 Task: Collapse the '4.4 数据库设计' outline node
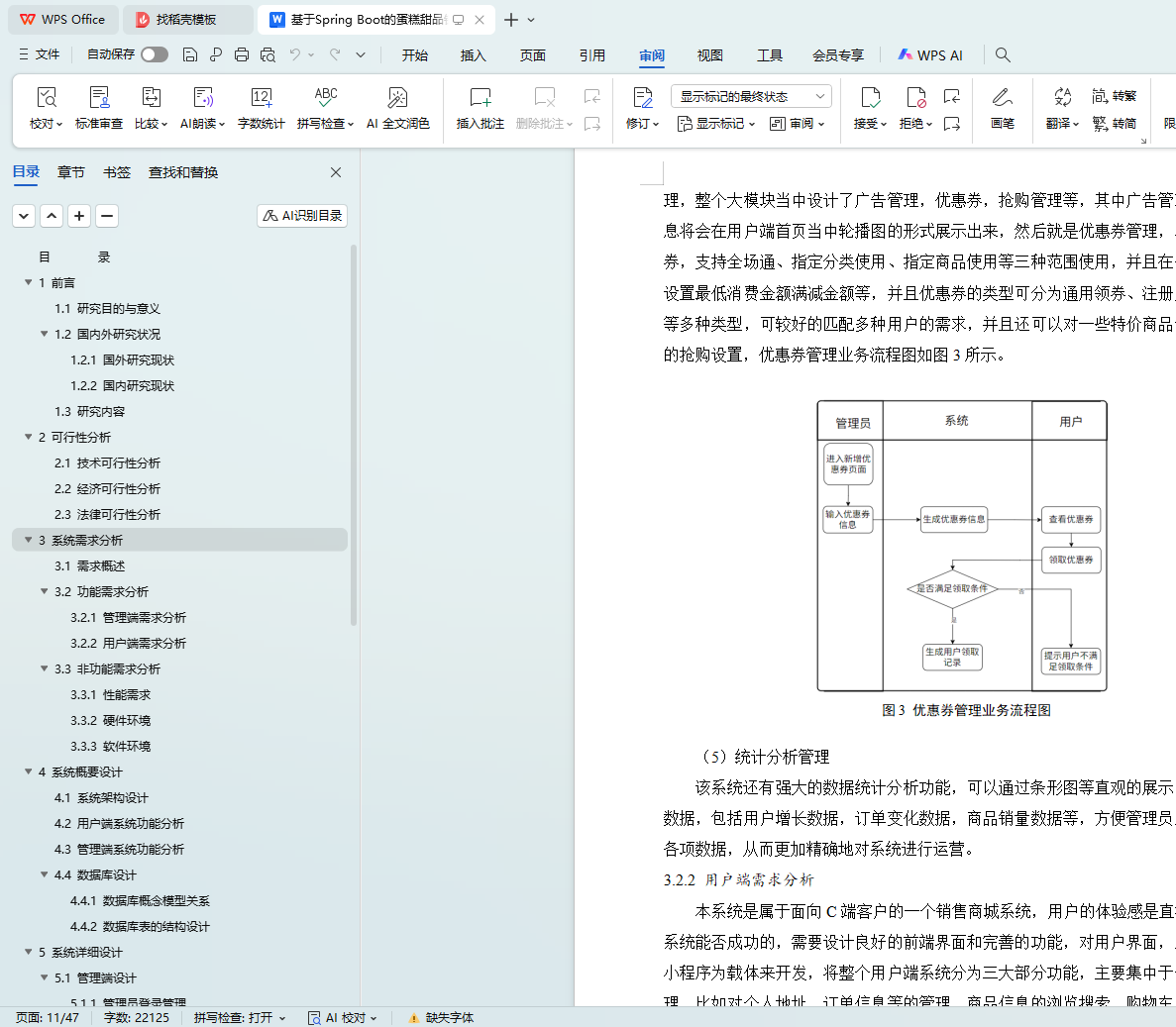(45, 874)
